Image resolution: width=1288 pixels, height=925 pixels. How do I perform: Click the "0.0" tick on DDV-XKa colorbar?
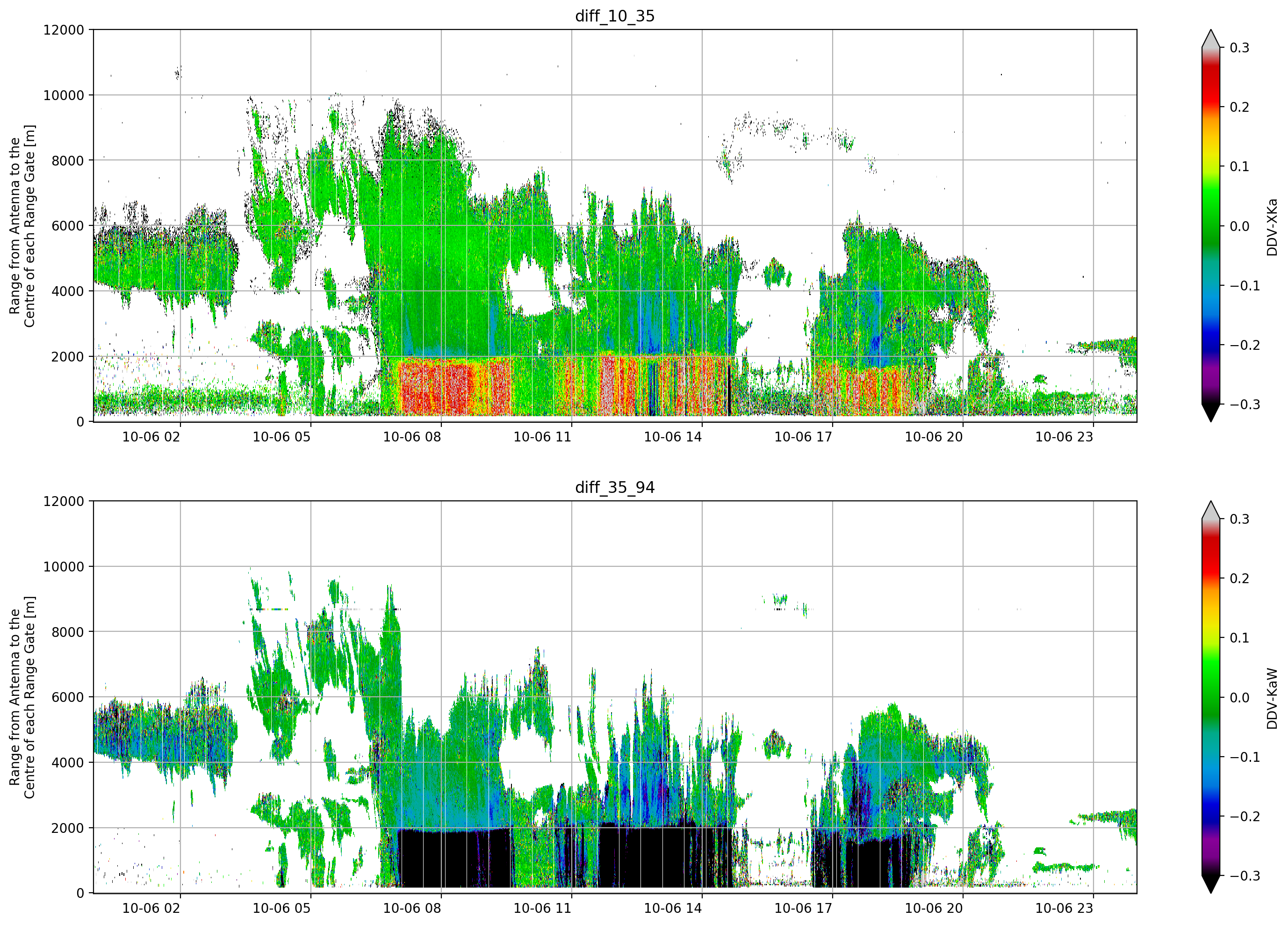coord(1240,226)
